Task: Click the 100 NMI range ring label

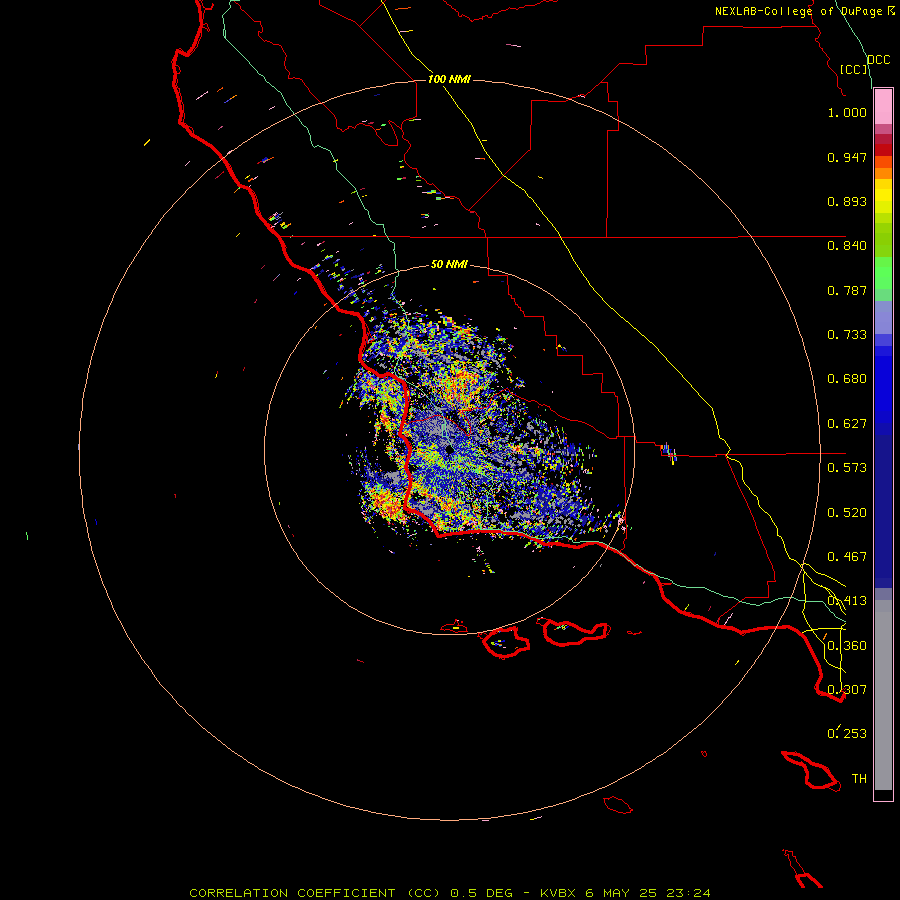Action: pos(449,79)
